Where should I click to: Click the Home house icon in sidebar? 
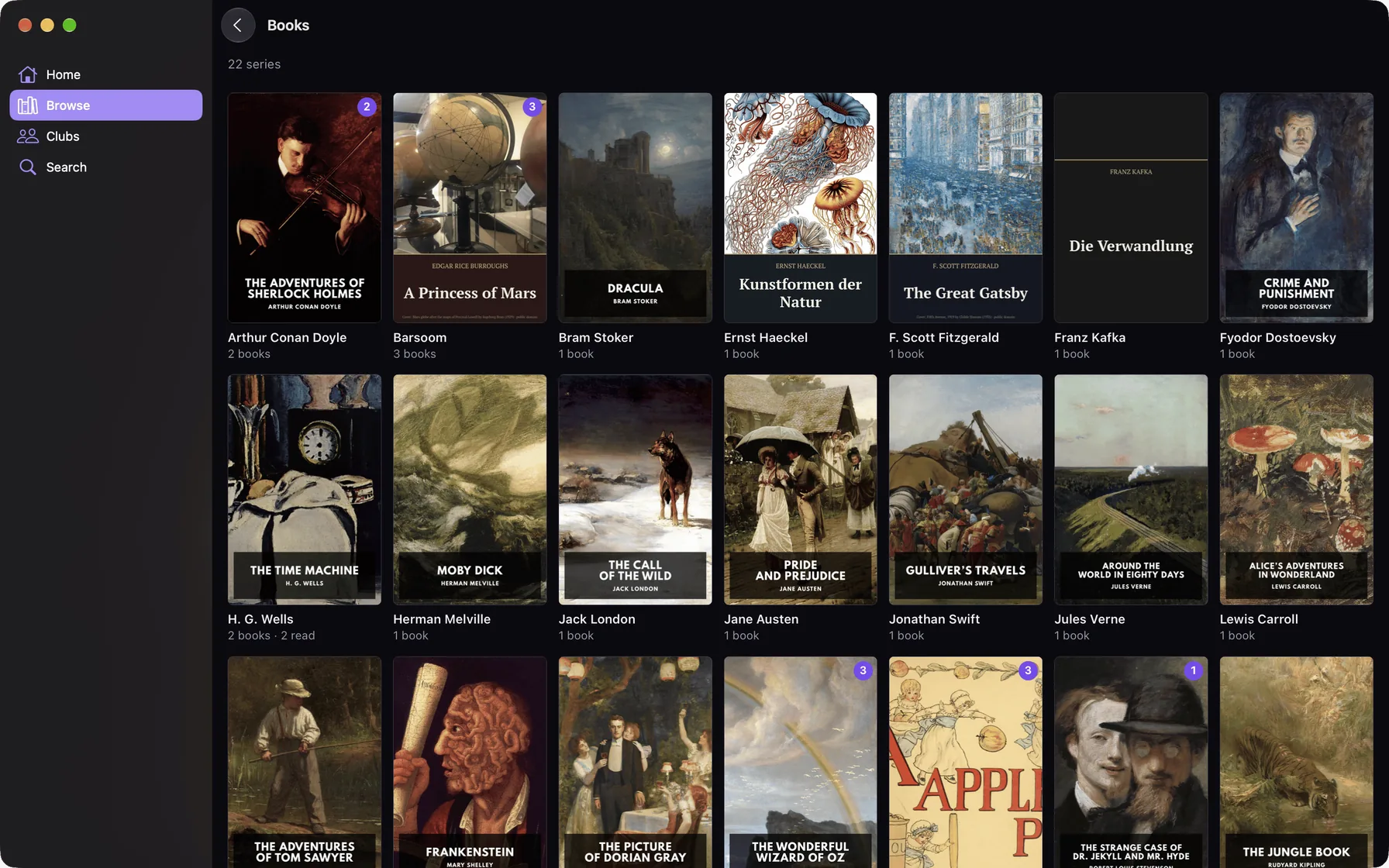point(28,74)
